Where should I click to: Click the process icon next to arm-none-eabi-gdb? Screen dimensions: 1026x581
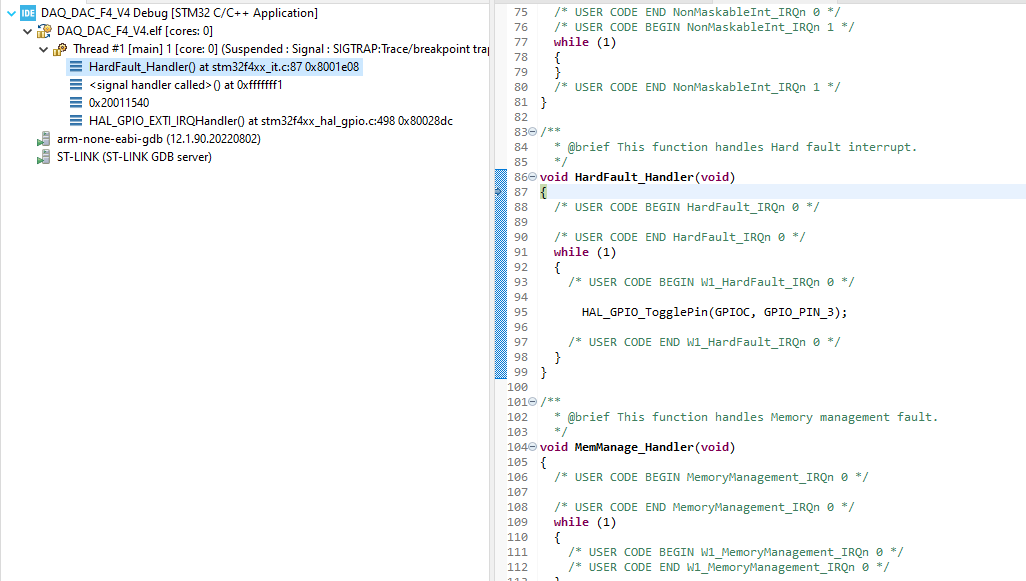tap(42, 138)
